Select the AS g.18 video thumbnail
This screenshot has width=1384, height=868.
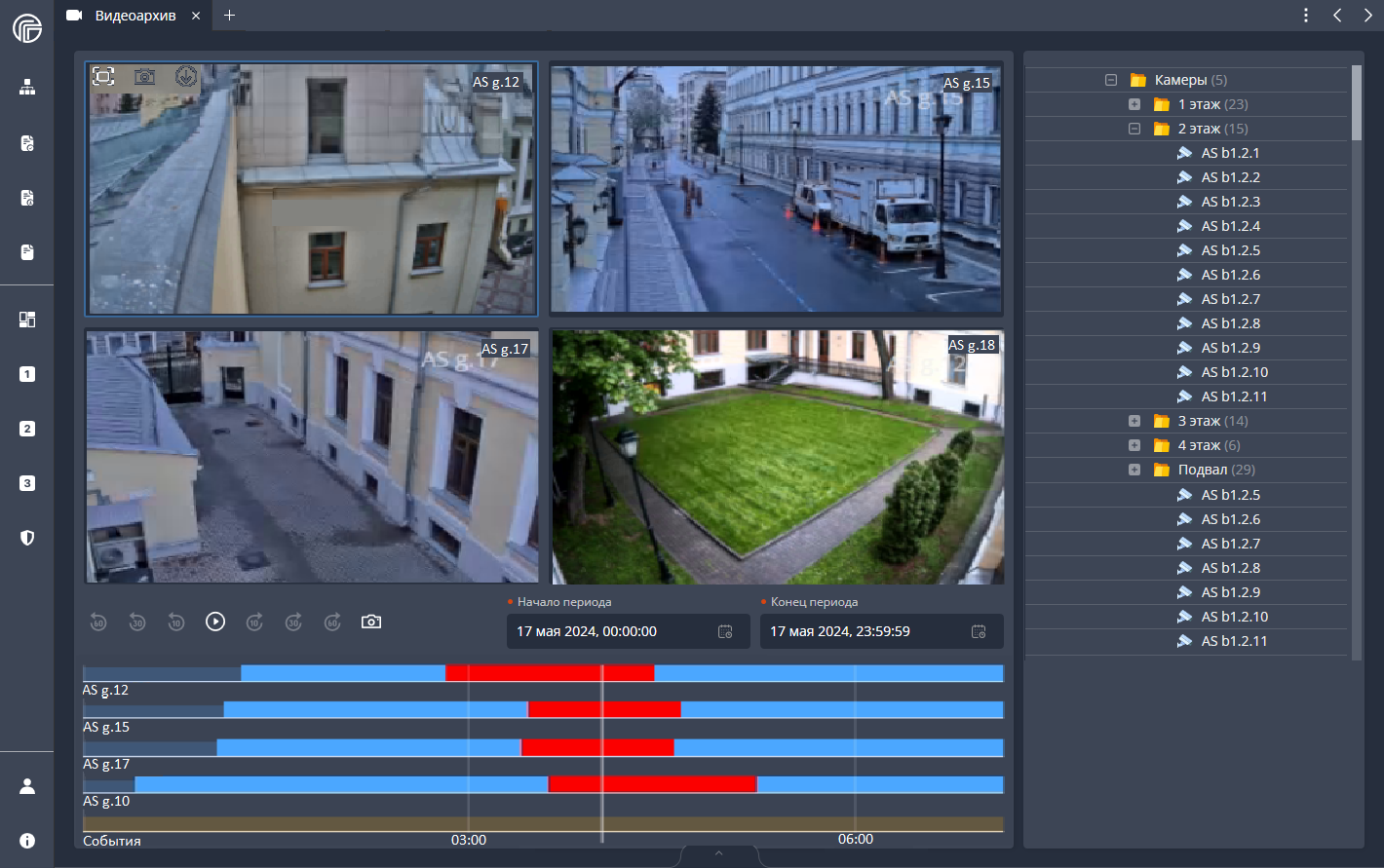[x=777, y=457]
